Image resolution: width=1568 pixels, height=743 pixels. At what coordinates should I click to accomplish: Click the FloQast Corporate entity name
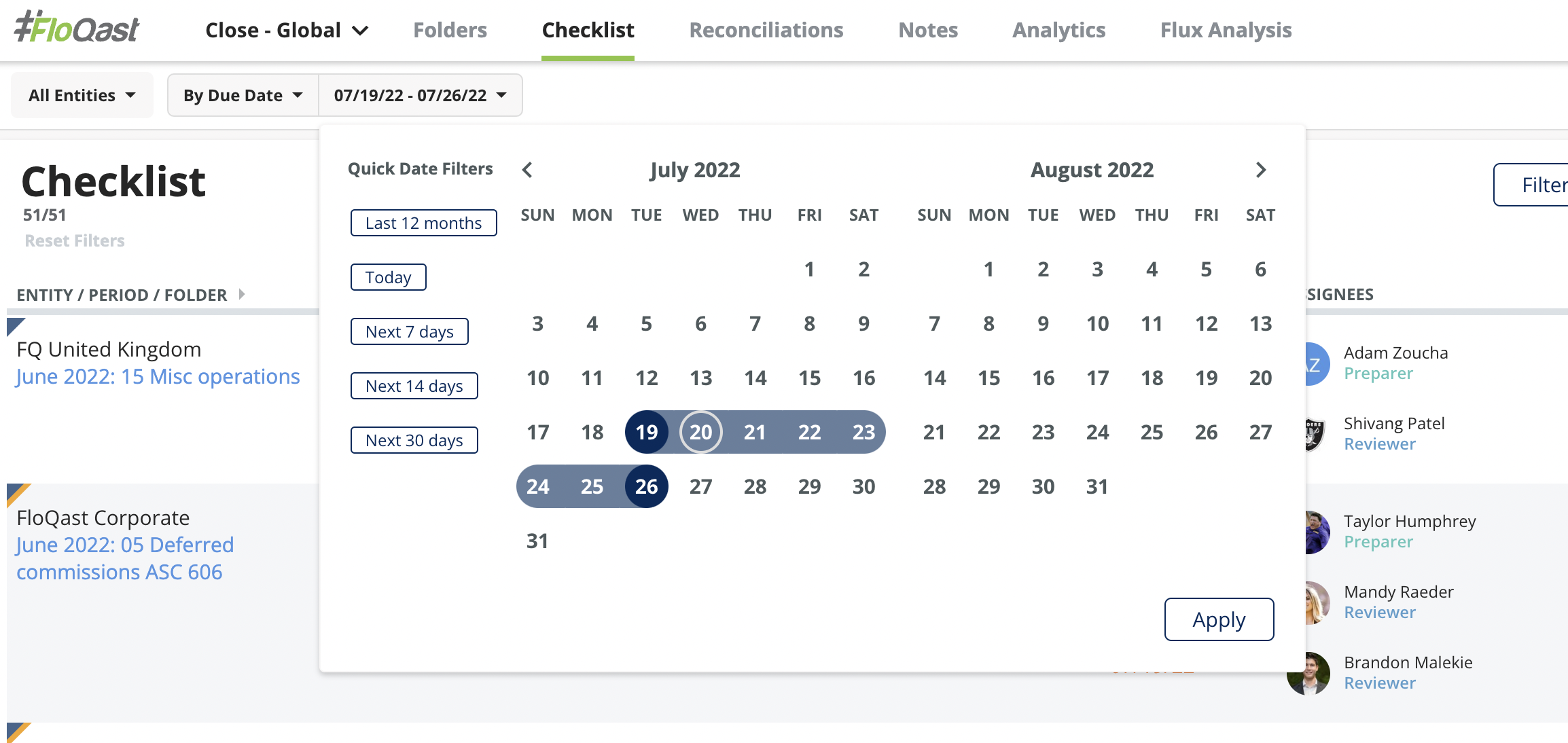point(103,518)
